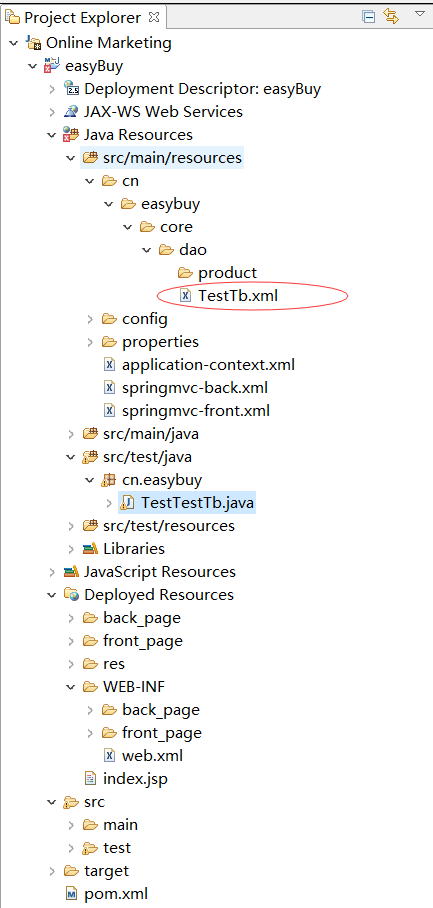Click the TestTestTb.java file icon

tap(129, 503)
